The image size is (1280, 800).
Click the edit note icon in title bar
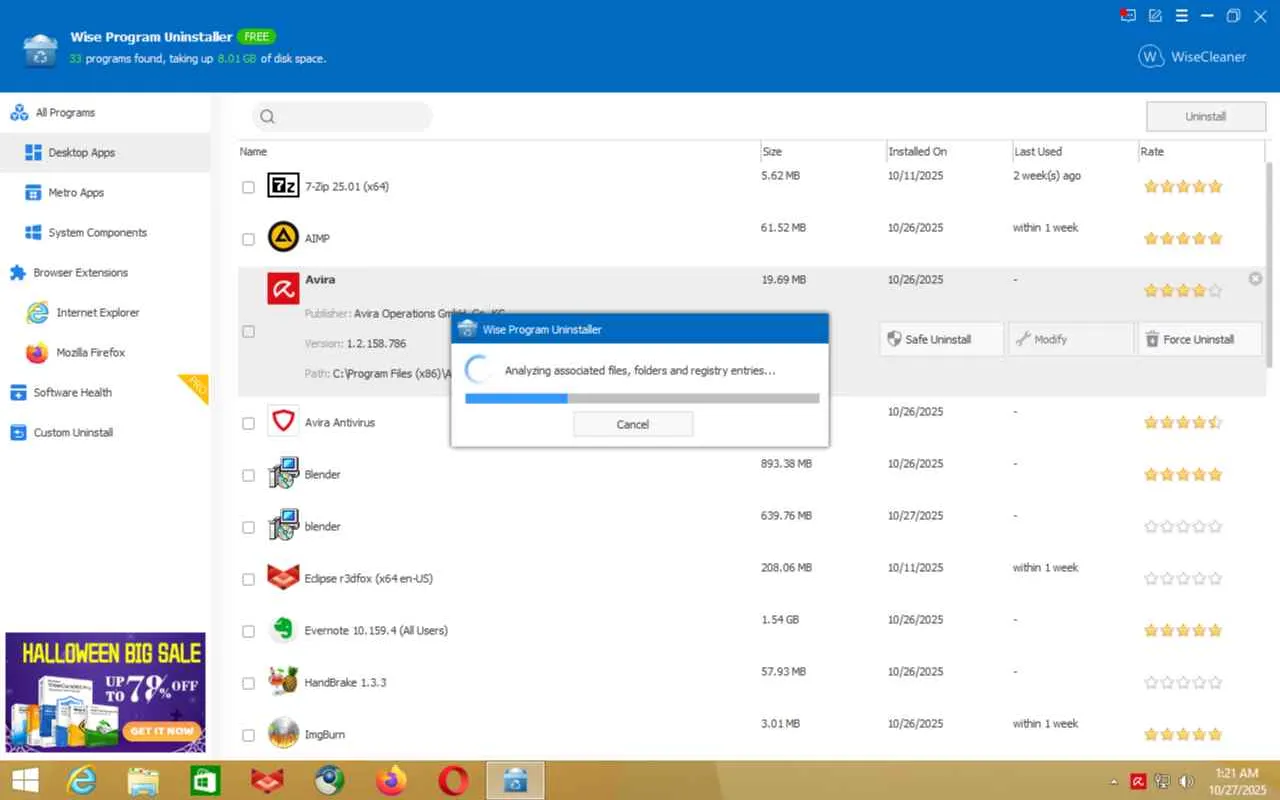click(x=1155, y=15)
